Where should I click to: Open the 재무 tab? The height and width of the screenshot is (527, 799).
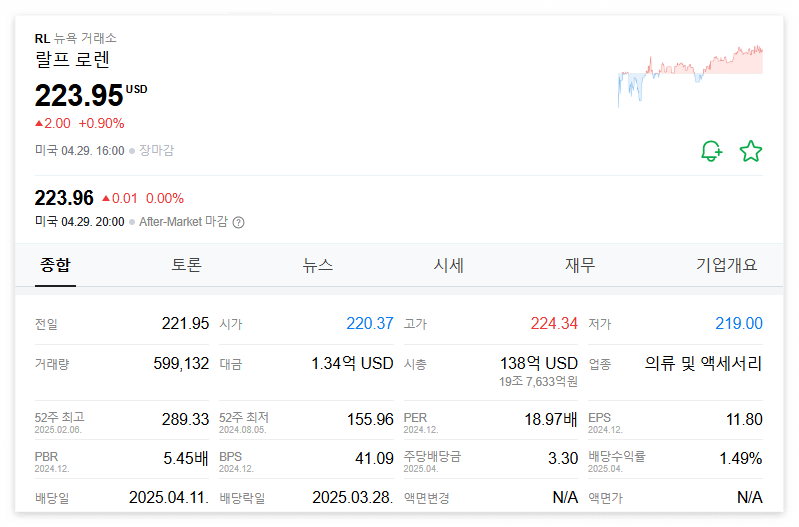[x=580, y=266]
